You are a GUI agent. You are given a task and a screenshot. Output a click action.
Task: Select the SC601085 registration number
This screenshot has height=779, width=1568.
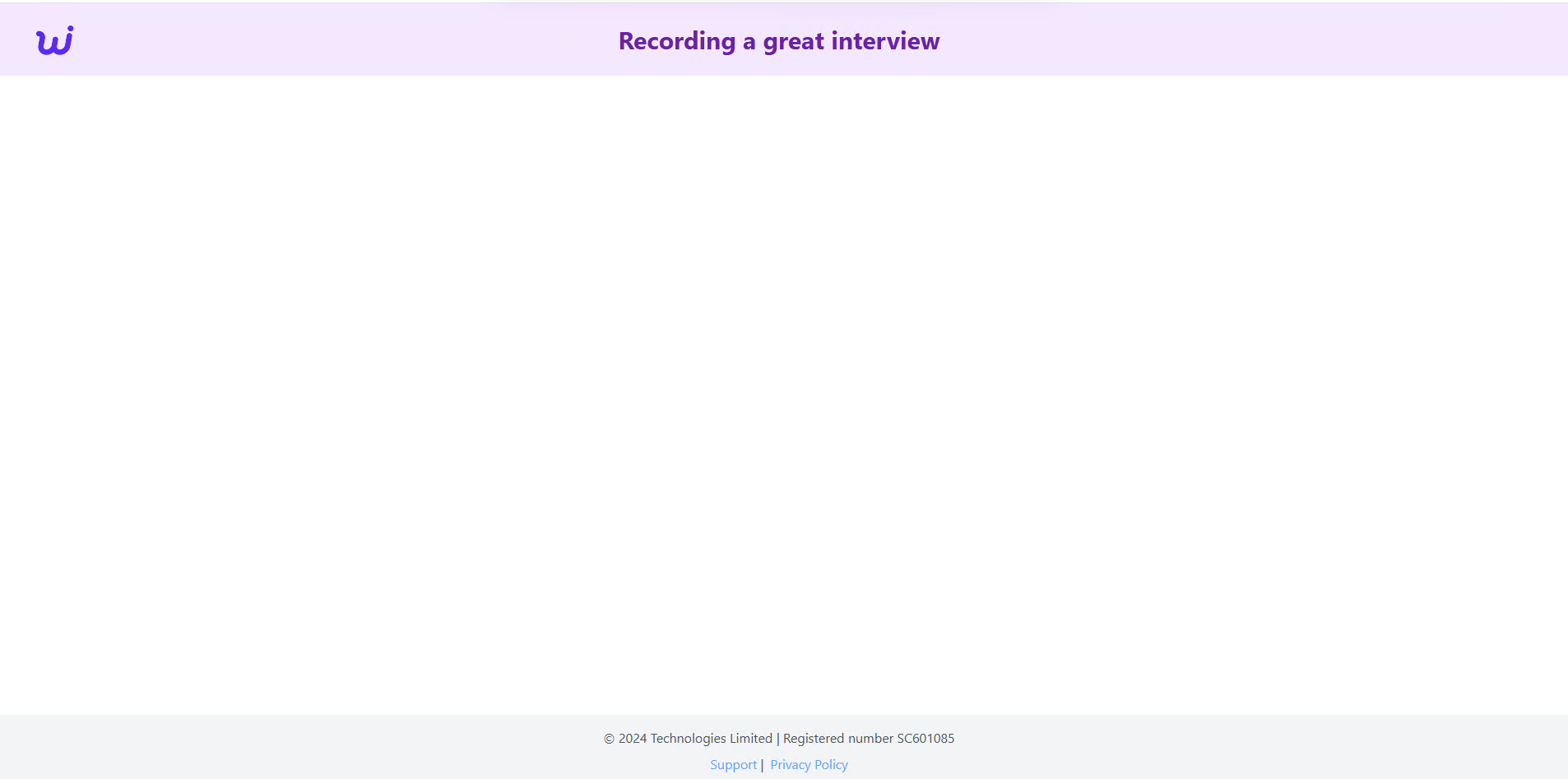pos(925,739)
